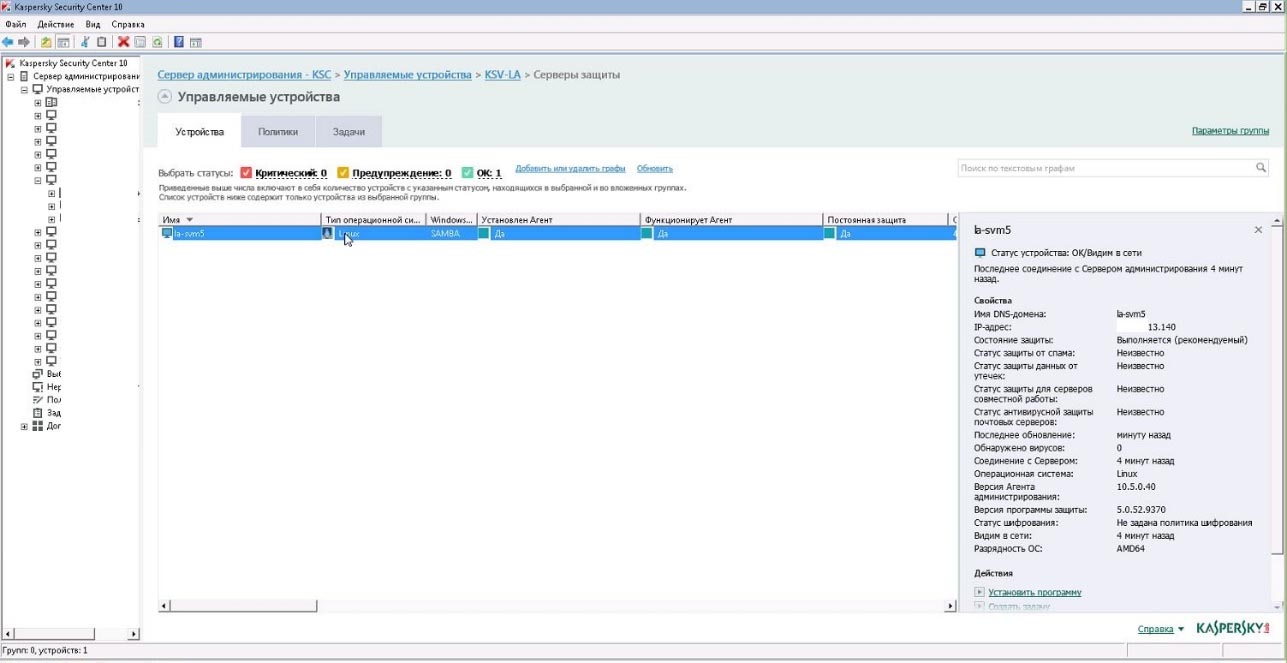This screenshot has width=1287, height=663.
Task: Click the magnifier search icon
Action: point(1261,168)
